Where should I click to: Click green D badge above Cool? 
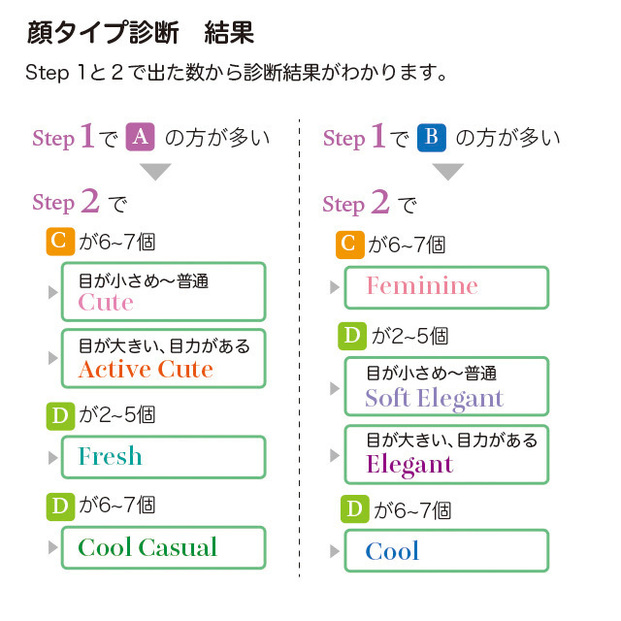[x=351, y=509]
